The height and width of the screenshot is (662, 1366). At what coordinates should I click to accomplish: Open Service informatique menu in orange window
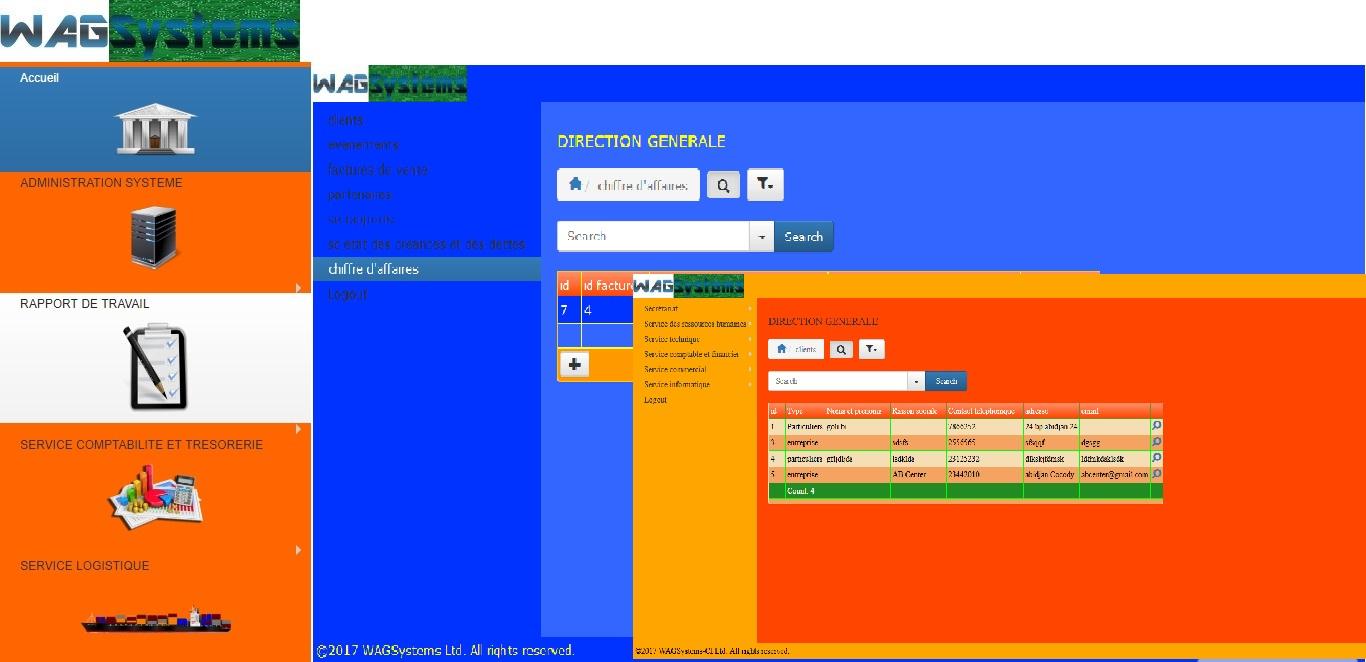point(677,384)
